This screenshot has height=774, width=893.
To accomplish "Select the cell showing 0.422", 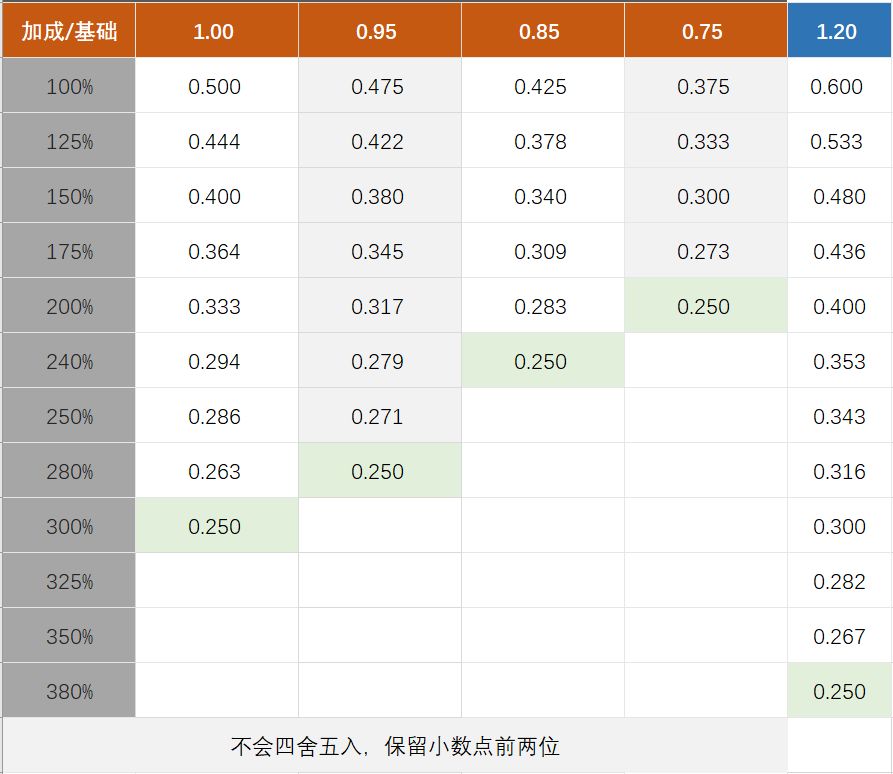I will point(378,142).
